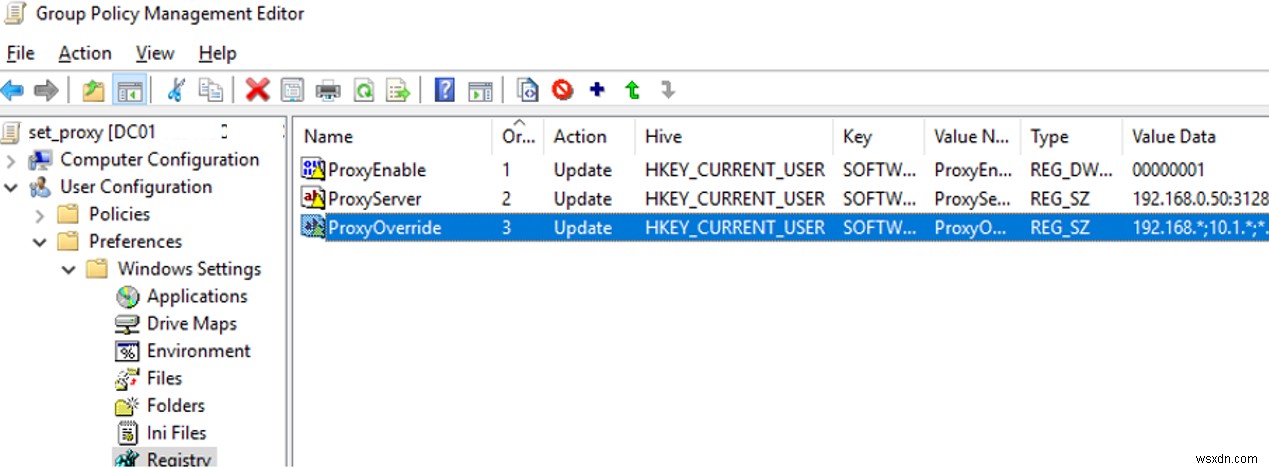Collapse the Preferences folder arrow
Screen dimensions: 1269x469
pyautogui.click(x=40, y=241)
